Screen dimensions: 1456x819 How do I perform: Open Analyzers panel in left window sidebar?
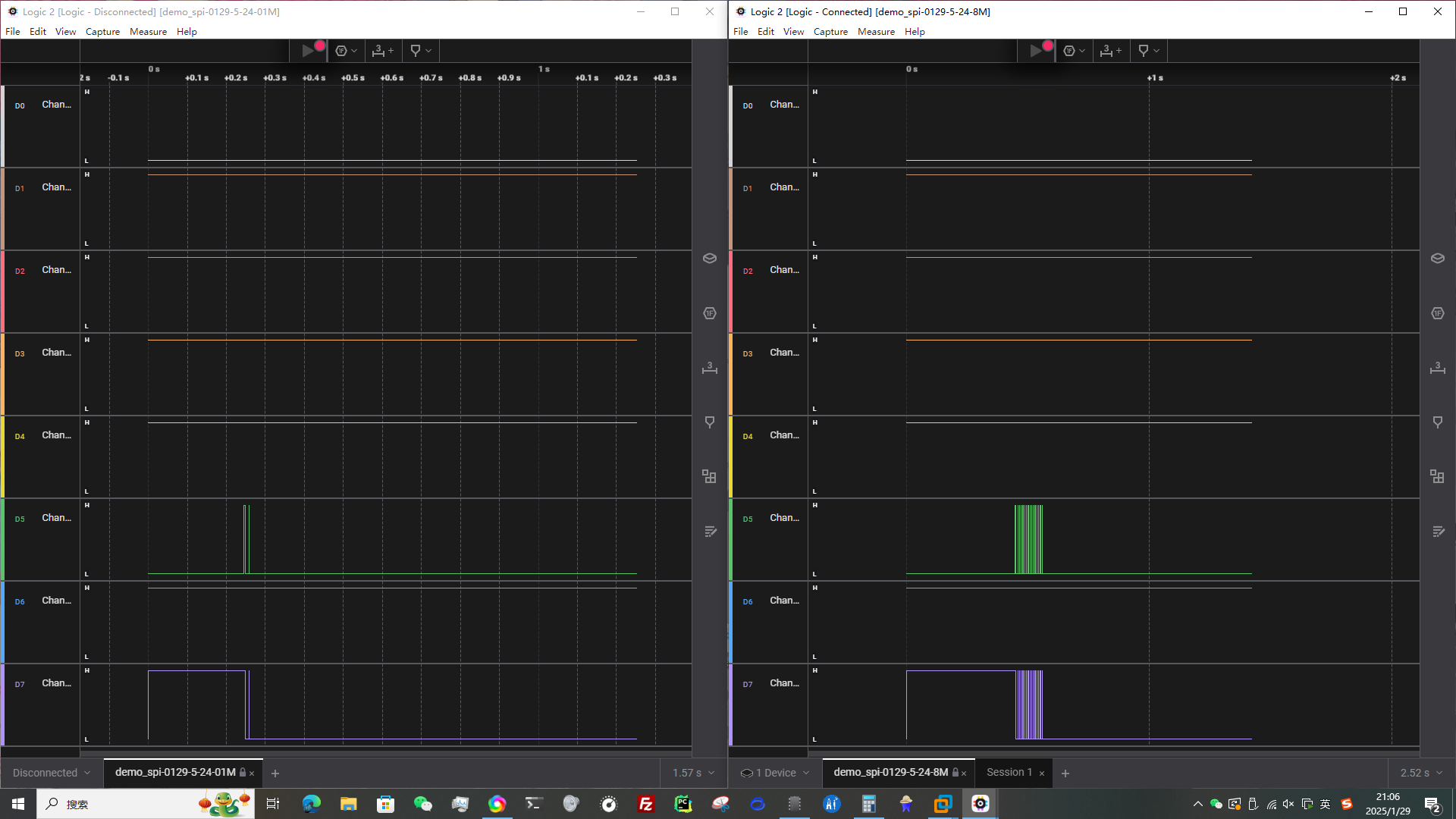(710, 313)
